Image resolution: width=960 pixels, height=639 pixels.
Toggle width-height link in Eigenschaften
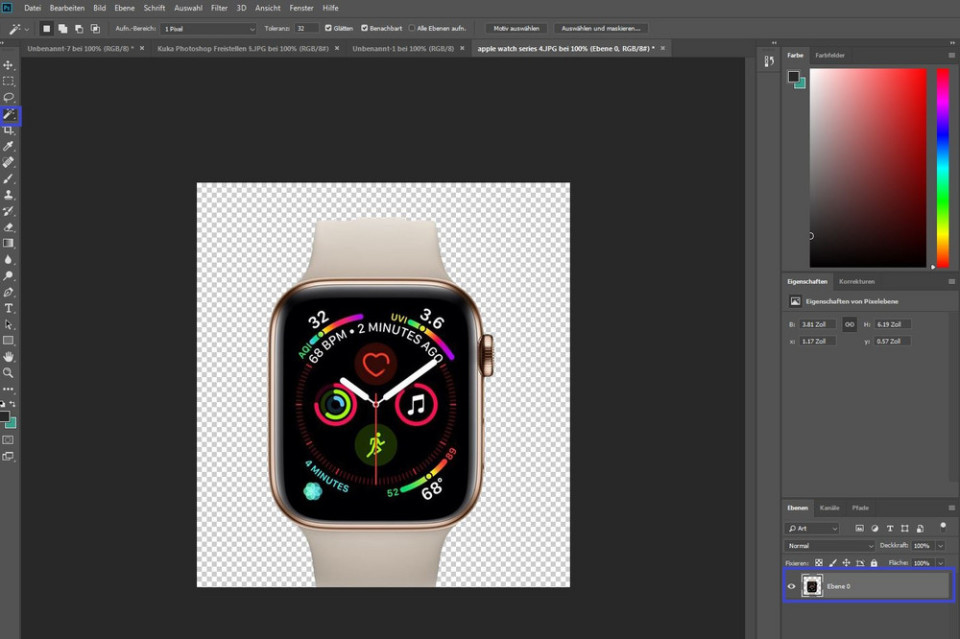point(849,324)
